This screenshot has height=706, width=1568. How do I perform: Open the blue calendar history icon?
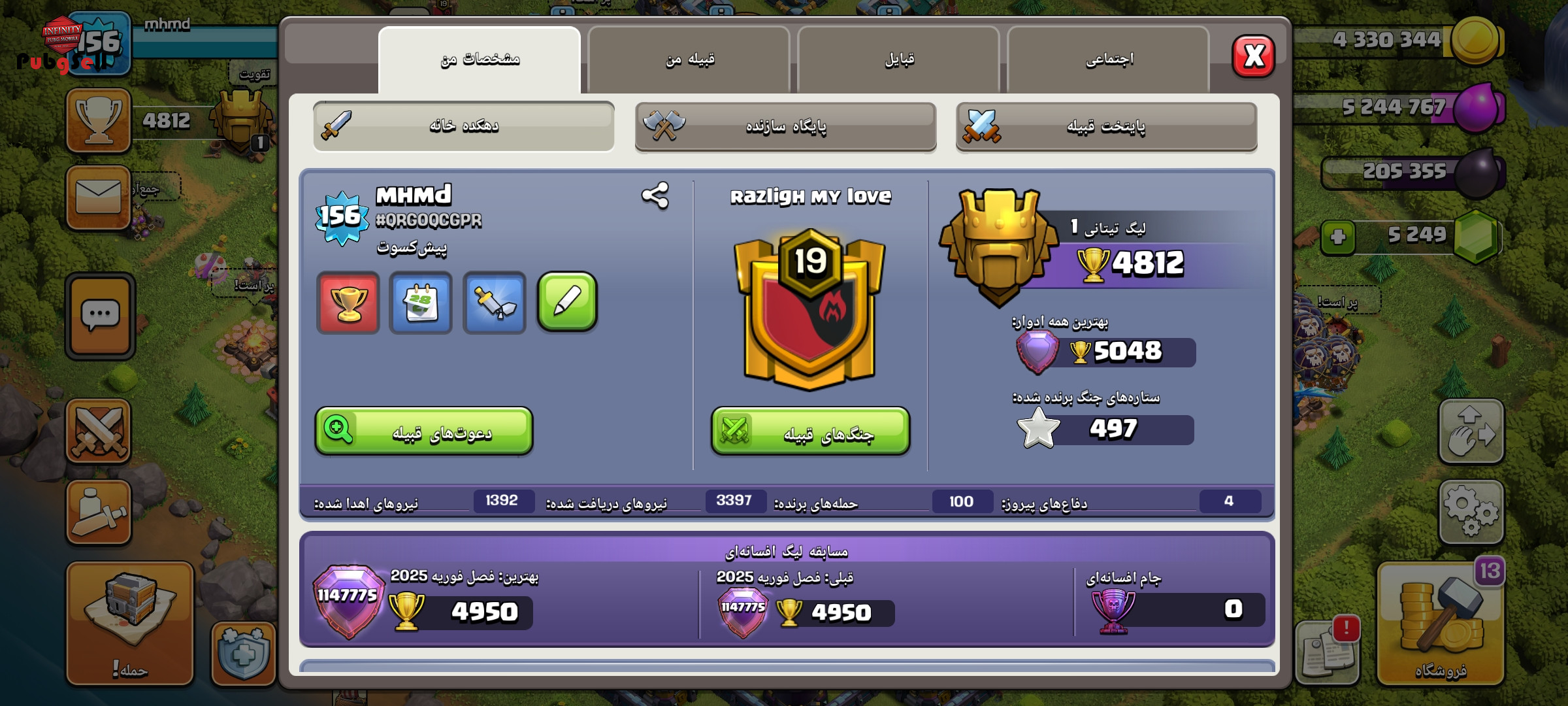tap(421, 303)
